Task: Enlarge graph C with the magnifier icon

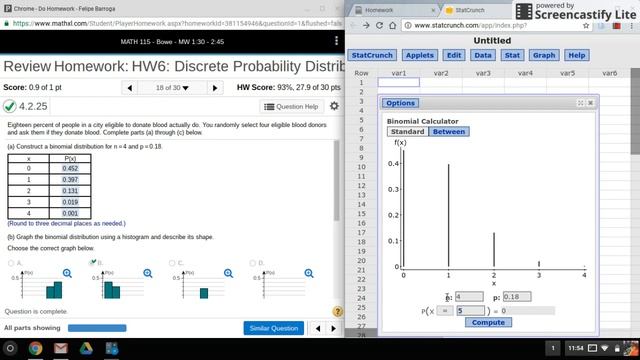Action: pyautogui.click(x=228, y=273)
